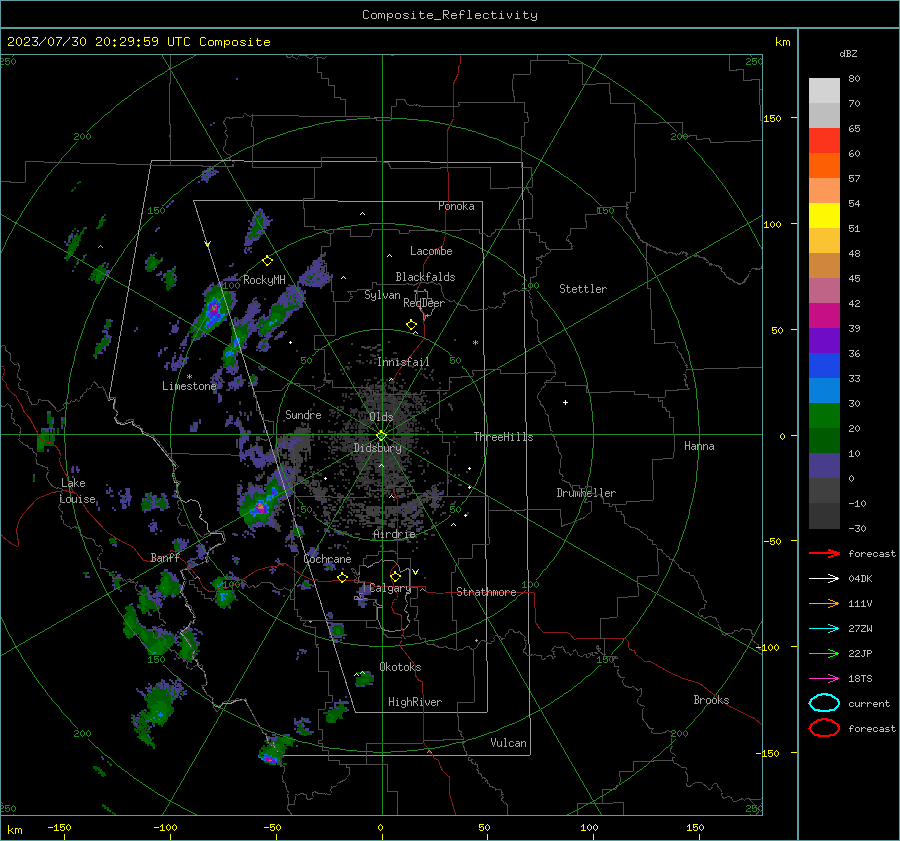Pick the bright yellow dBZ color swatch

pos(824,216)
